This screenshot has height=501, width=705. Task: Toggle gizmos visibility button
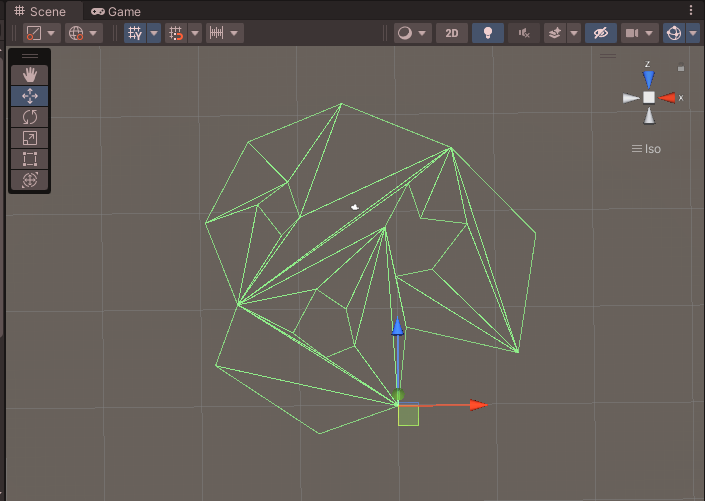click(674, 33)
